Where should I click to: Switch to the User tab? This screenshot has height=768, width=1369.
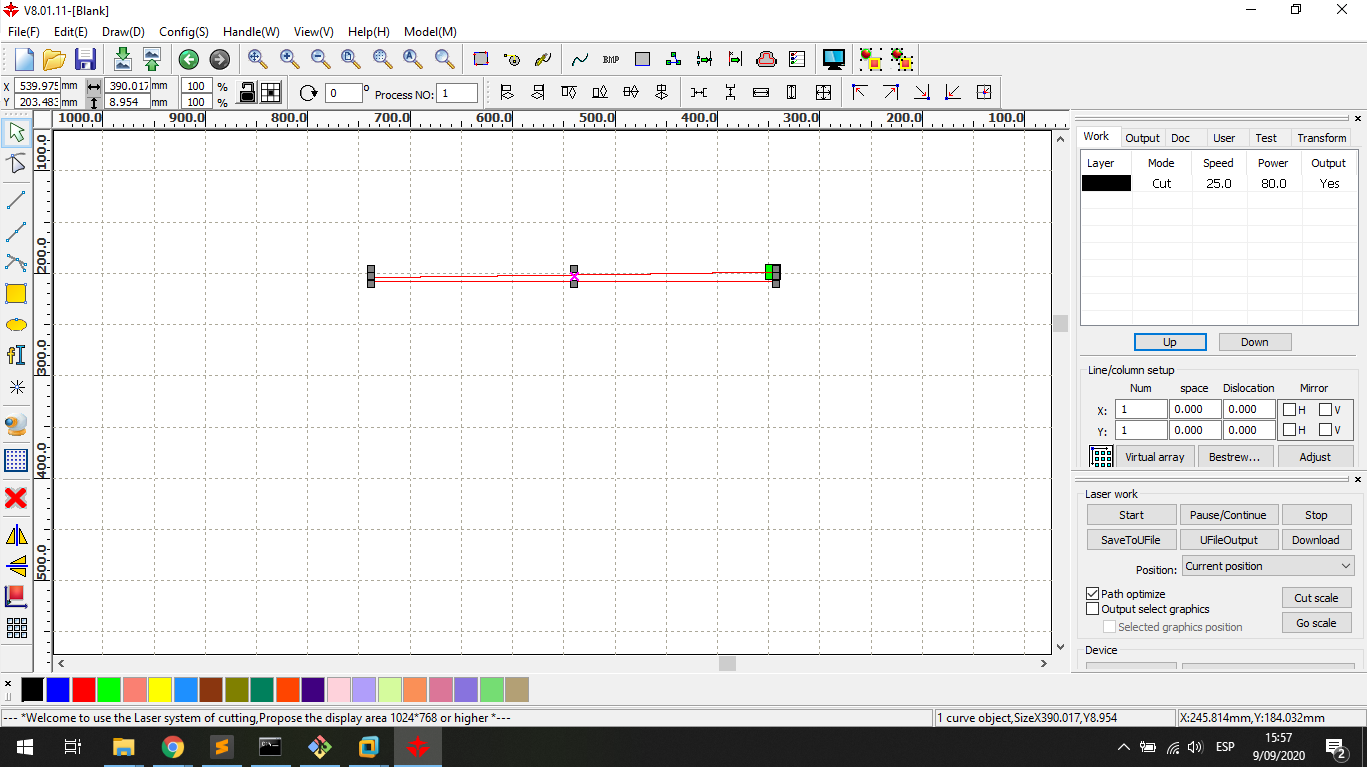[x=1224, y=138]
